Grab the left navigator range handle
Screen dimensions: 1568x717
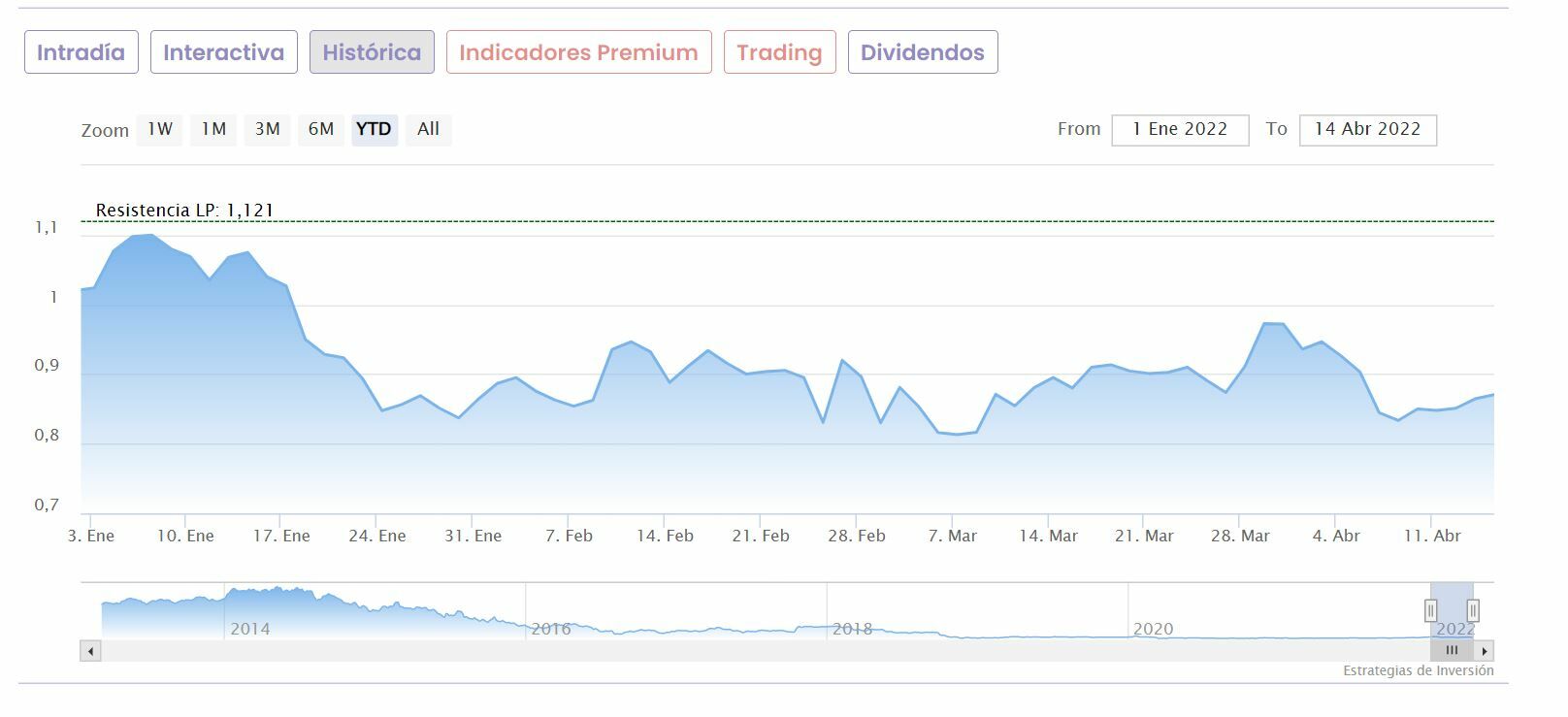pyautogui.click(x=1430, y=610)
